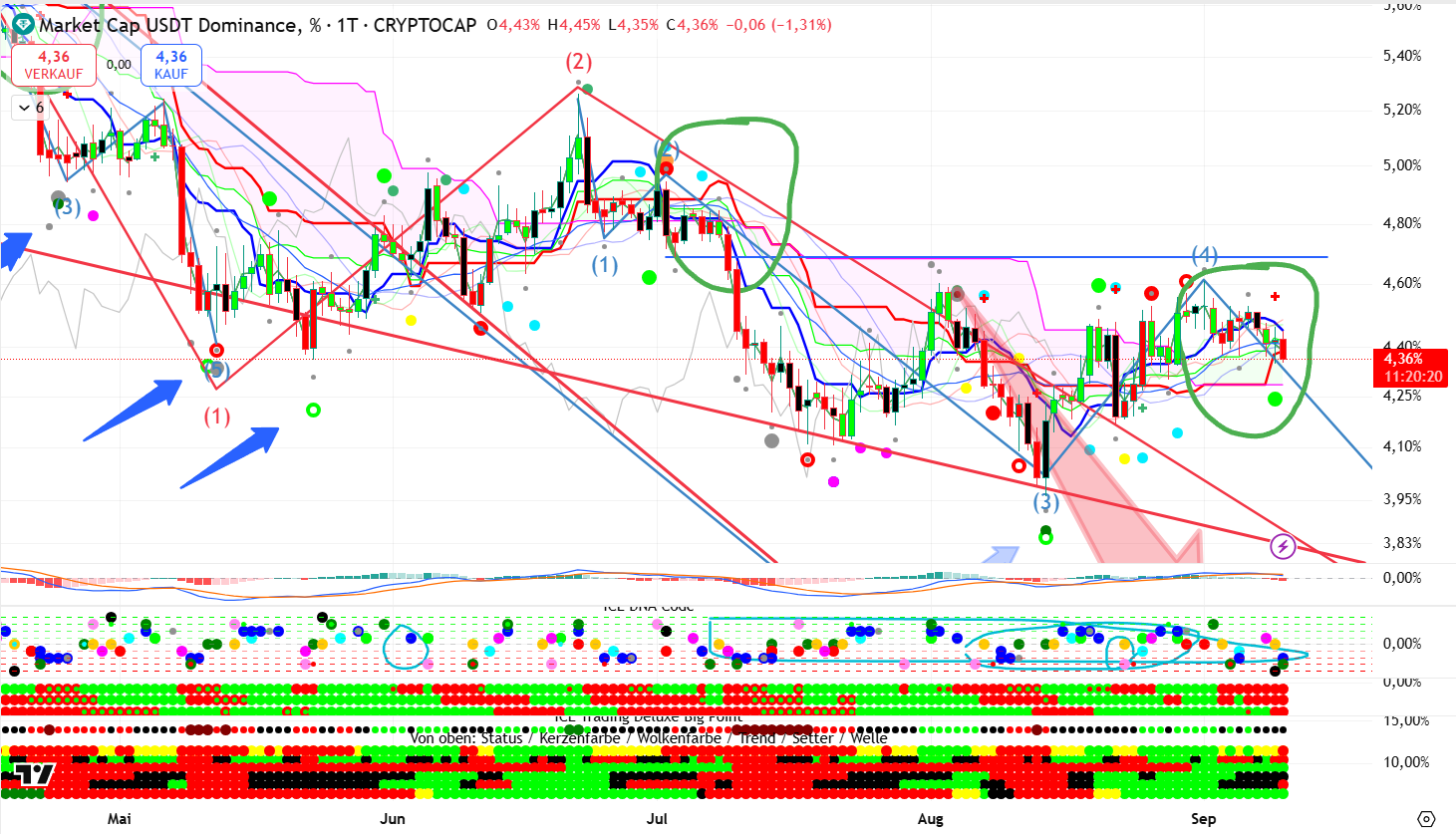Open the 1T interval selector in title
Image resolution: width=1456 pixels, height=834 pixels.
[347, 25]
